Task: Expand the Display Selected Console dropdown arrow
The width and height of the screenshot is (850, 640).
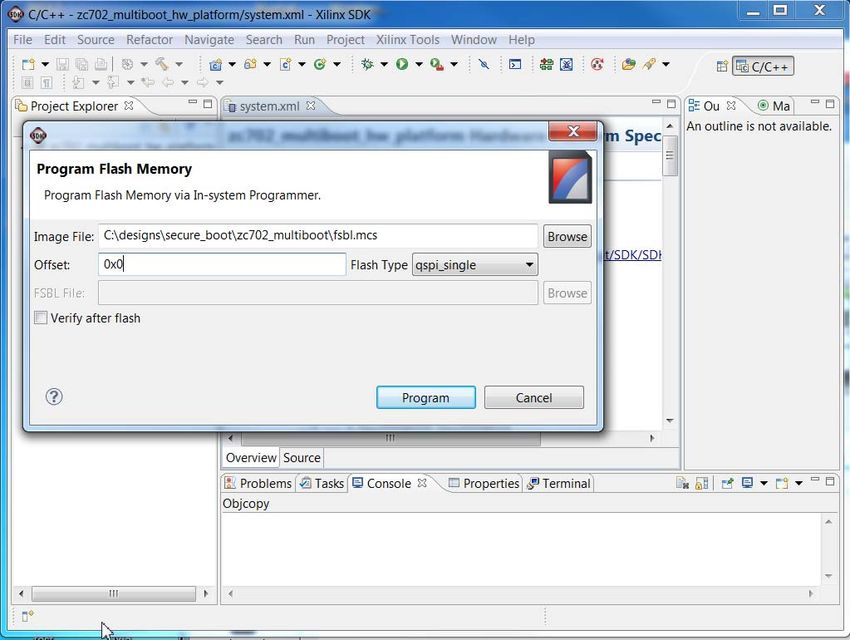Action: (764, 483)
